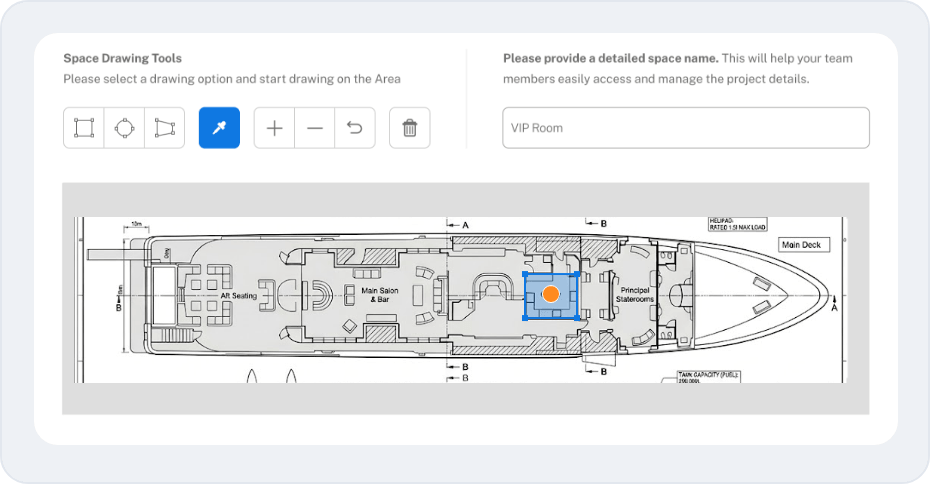Click the helipad rating note
Image resolution: width=930 pixels, height=484 pixels.
pos(738,224)
